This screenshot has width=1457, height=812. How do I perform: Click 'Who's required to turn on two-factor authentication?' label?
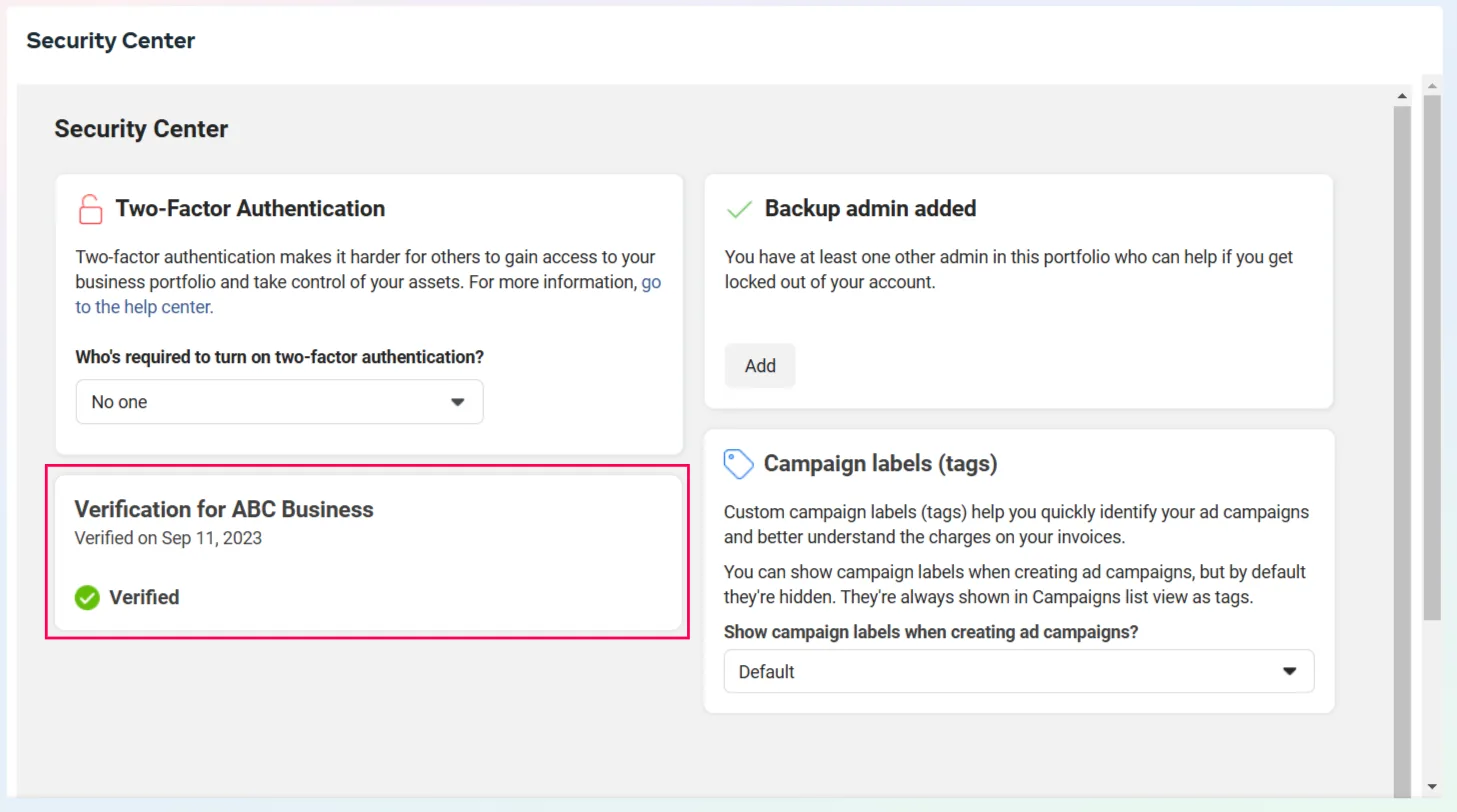tap(280, 357)
